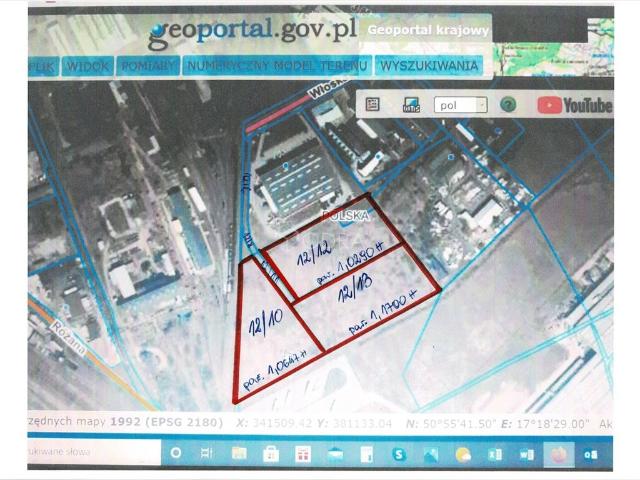640x480 pixels.
Task: Click the active Firefox taskbar icon
Action: [559, 454]
